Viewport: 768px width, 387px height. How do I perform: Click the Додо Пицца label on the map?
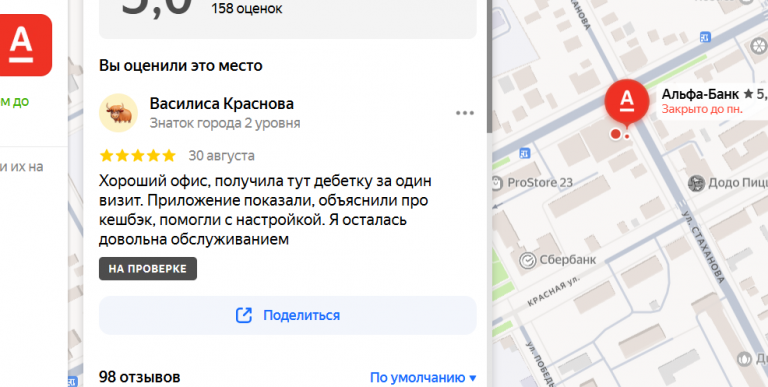click(738, 183)
